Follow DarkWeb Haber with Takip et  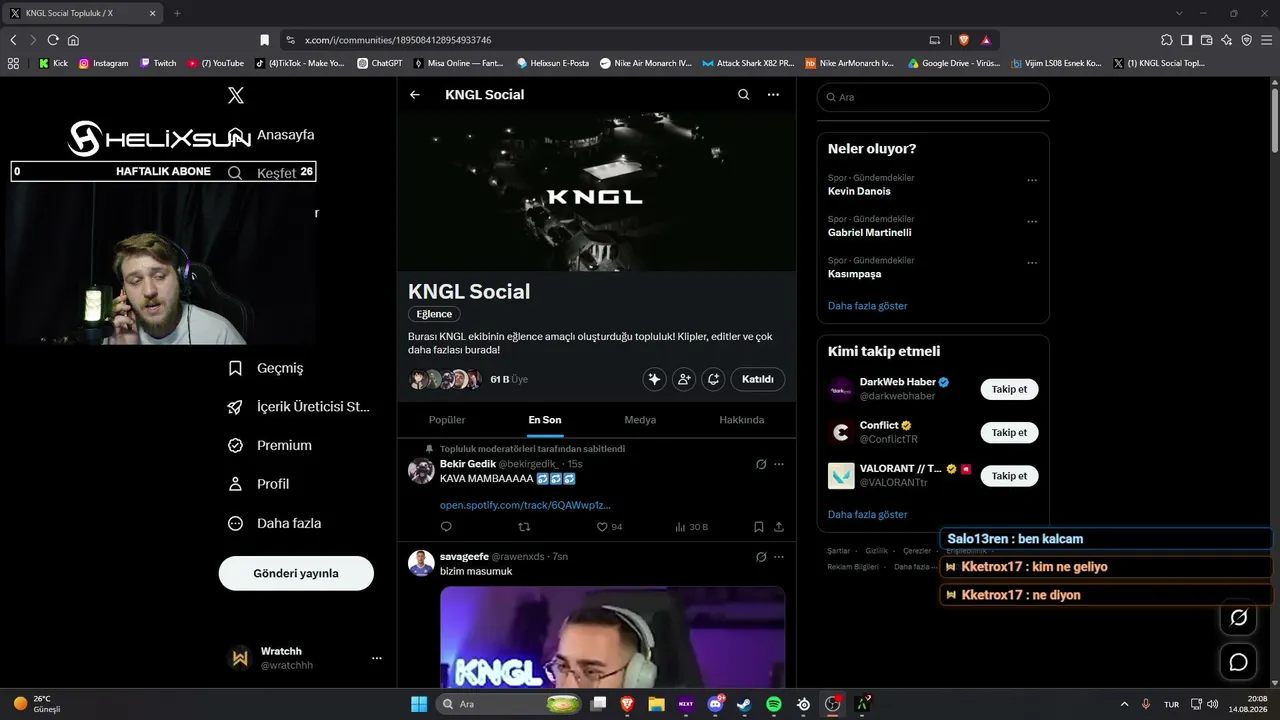tap(1009, 389)
